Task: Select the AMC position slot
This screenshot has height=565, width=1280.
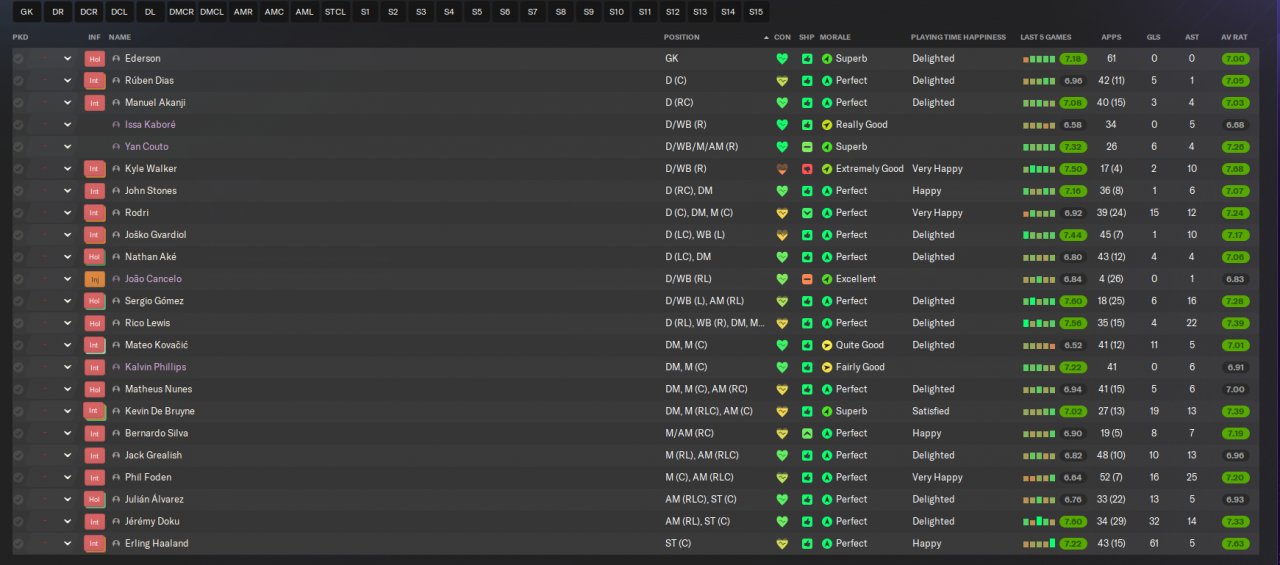Action: pyautogui.click(x=274, y=12)
